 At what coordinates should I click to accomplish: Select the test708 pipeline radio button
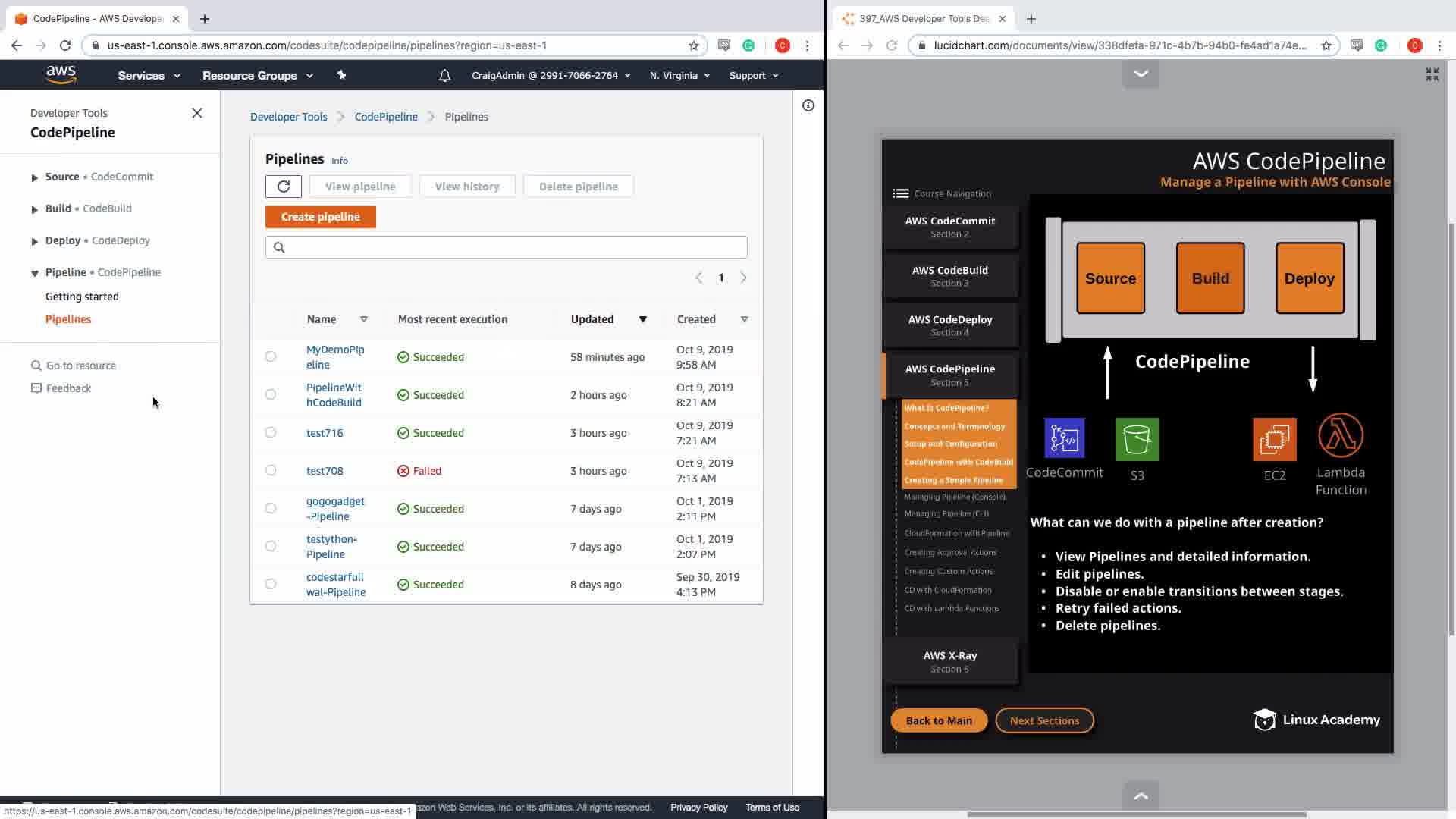(x=271, y=470)
